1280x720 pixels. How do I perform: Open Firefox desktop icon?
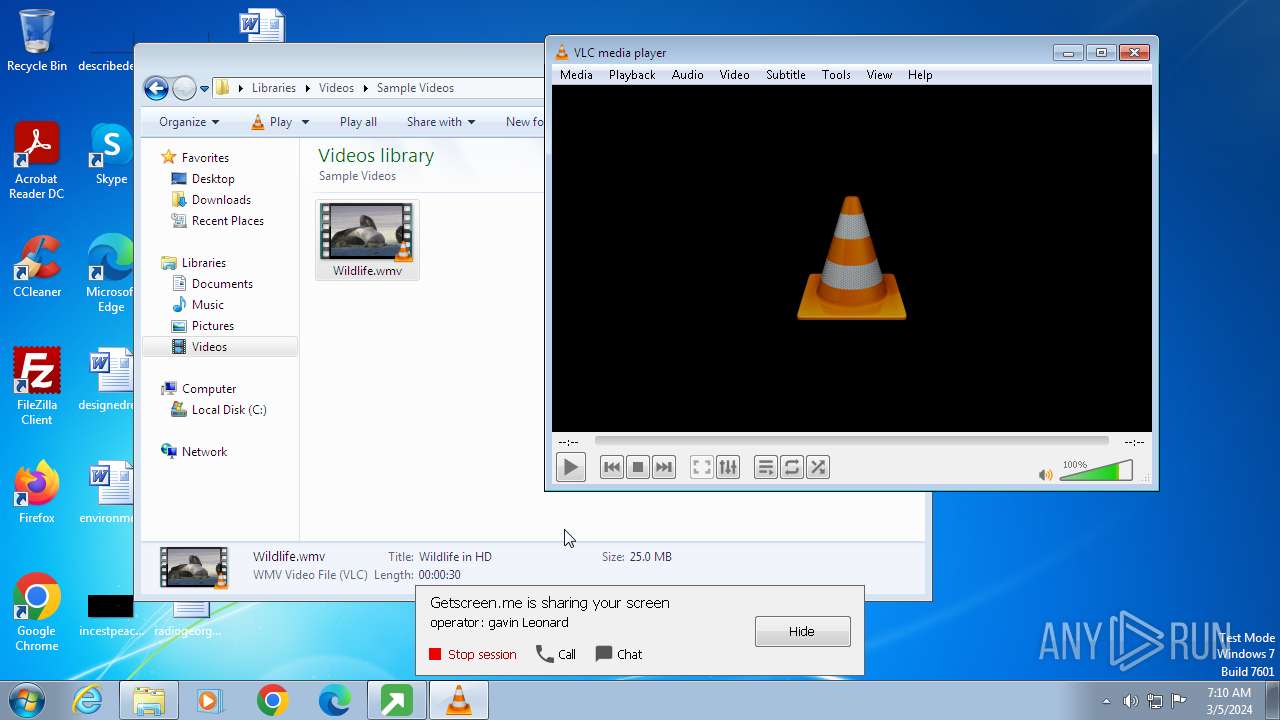coord(37,493)
